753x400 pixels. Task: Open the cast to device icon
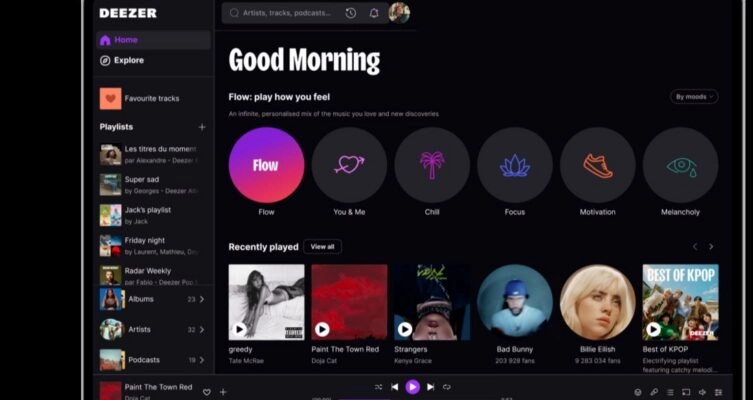coord(686,392)
